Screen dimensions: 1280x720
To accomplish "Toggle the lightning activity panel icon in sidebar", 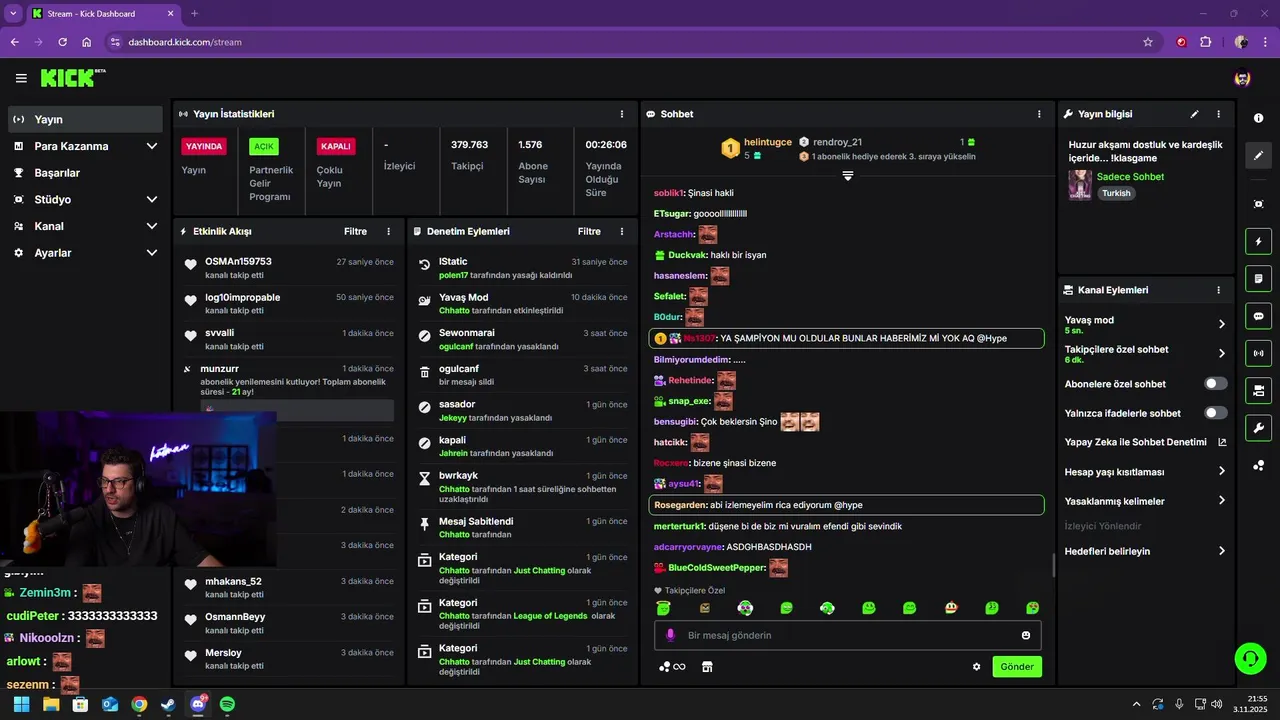I will (x=1258, y=241).
